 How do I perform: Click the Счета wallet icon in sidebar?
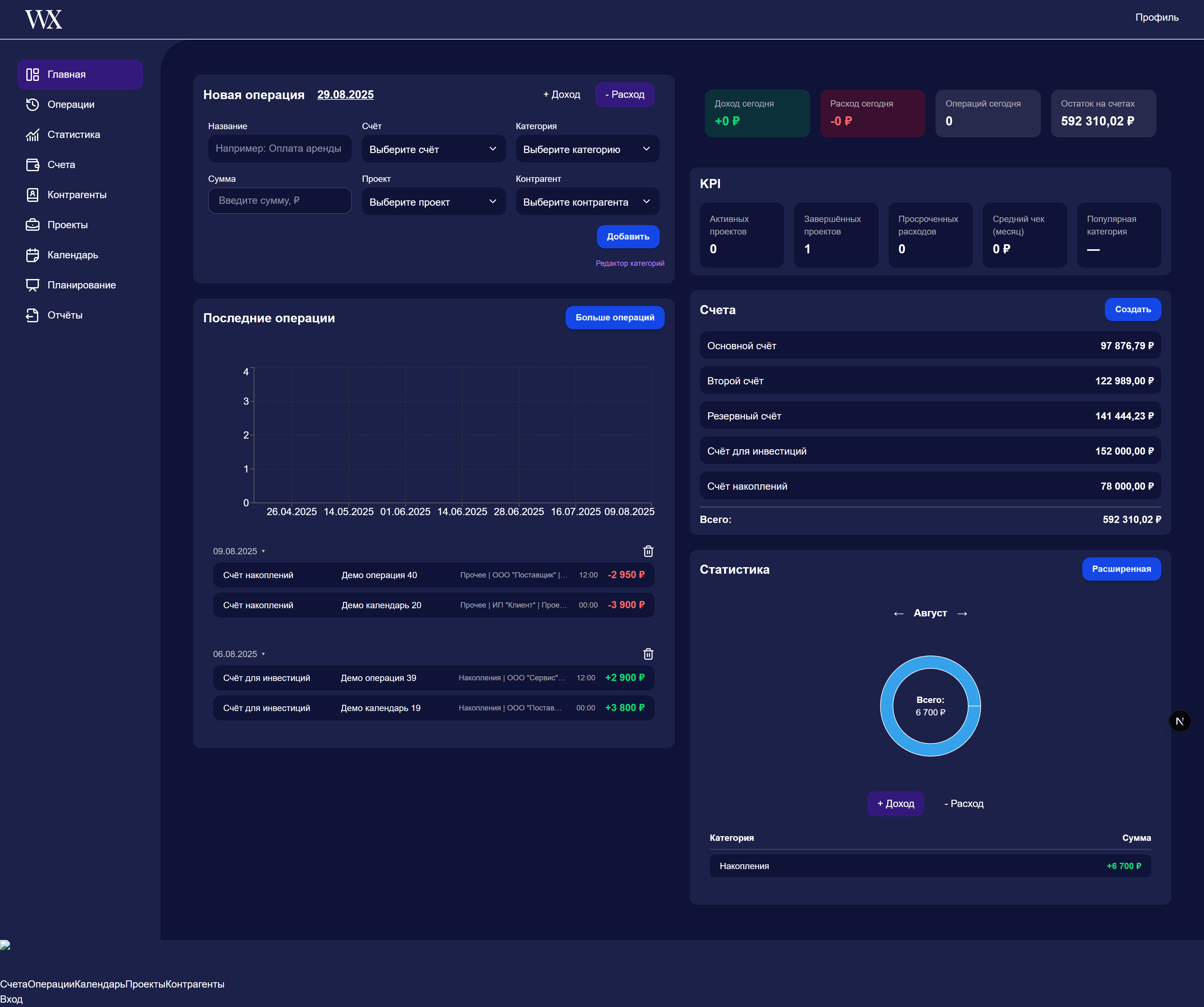(x=33, y=165)
